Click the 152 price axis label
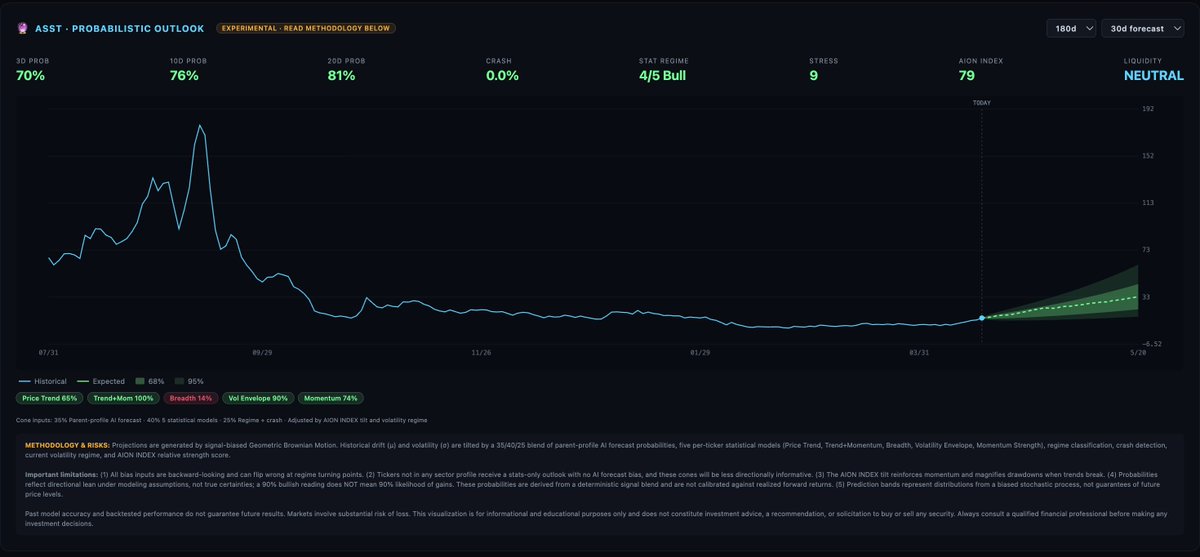 1148,155
